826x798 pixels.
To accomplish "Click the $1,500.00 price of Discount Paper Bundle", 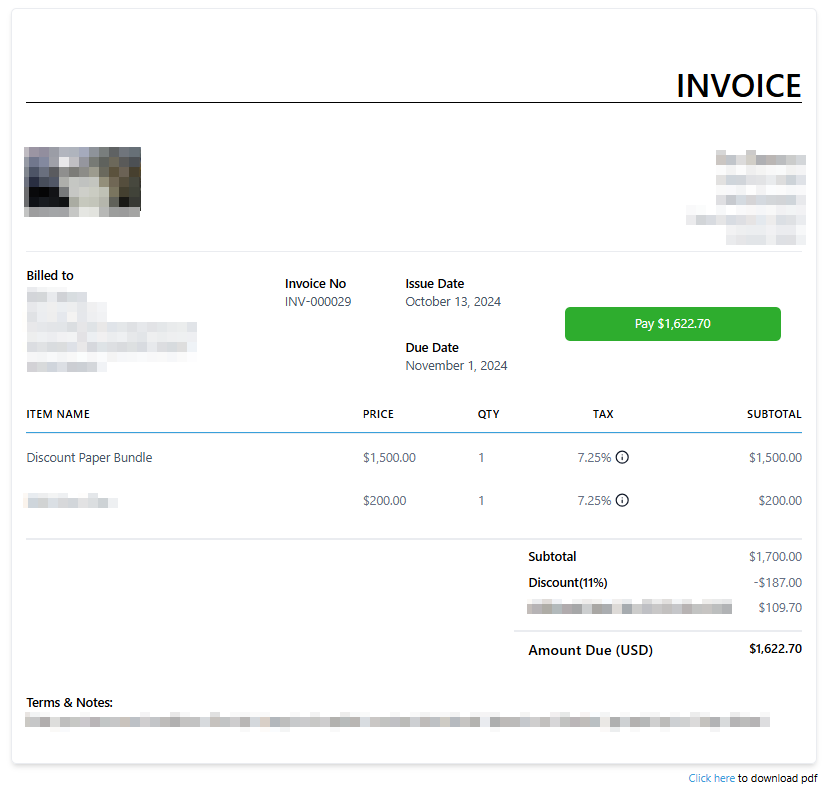I will coord(389,458).
